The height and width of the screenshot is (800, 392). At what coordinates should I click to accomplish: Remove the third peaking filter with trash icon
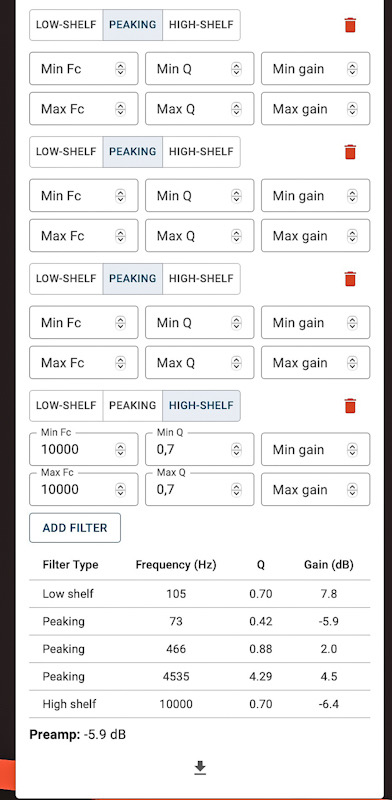point(350,279)
